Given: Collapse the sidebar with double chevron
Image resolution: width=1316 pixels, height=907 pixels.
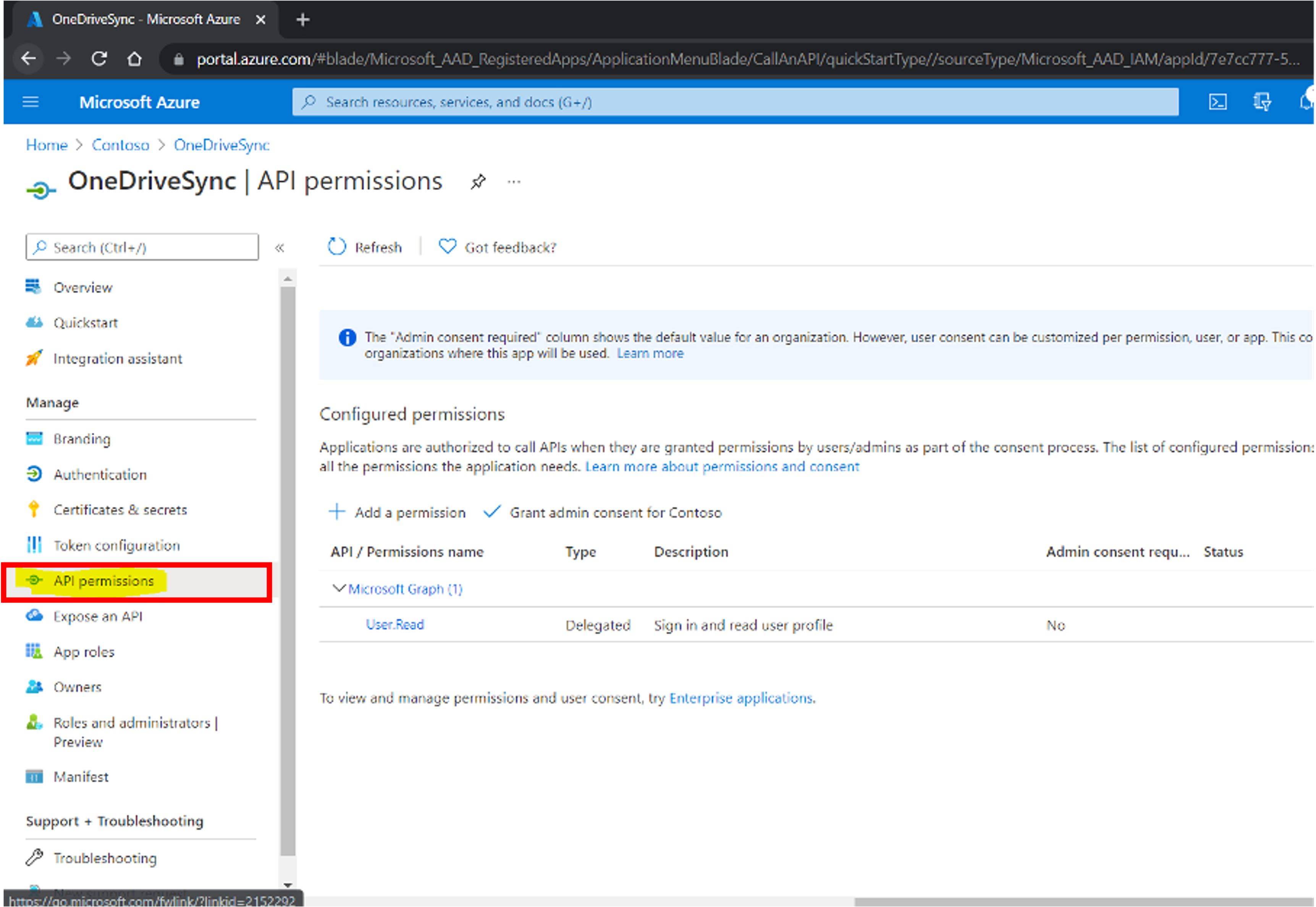Looking at the screenshot, I should 280,247.
